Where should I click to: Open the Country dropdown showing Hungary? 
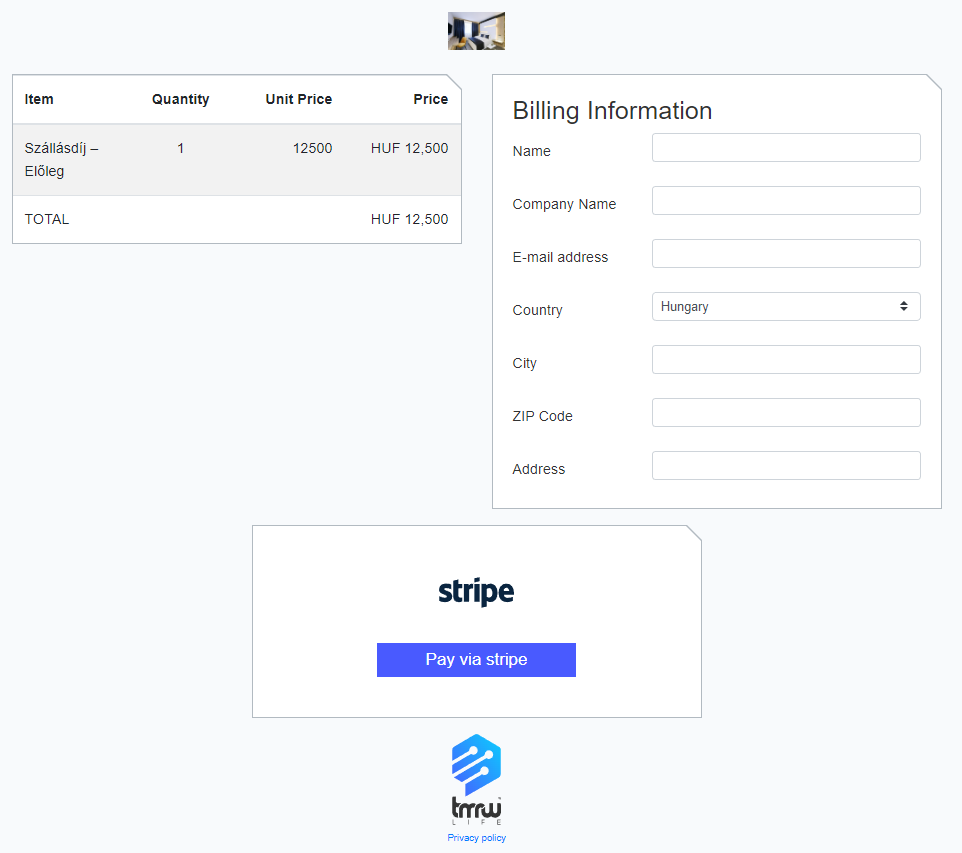pos(785,307)
